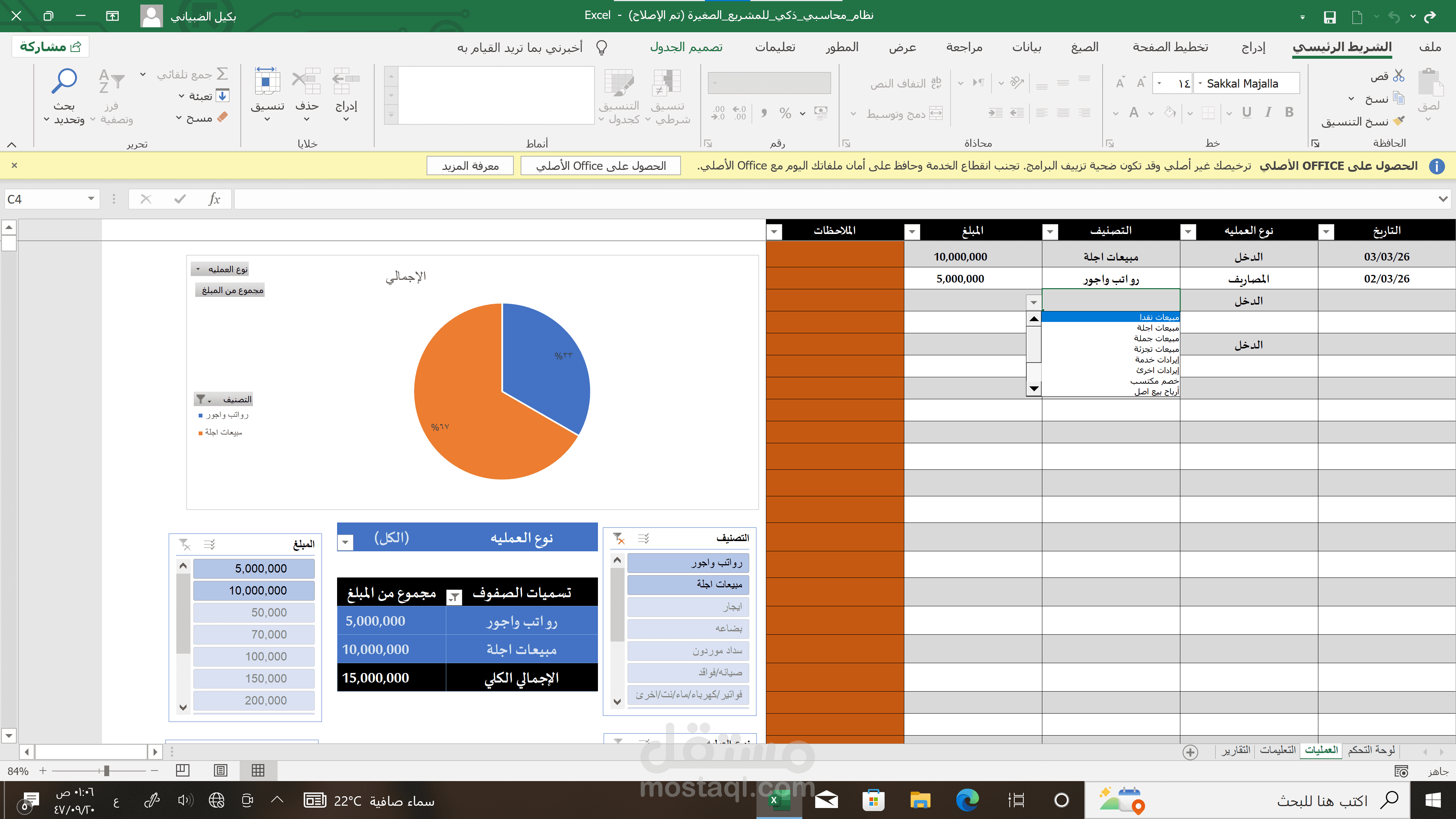Viewport: 1456px width, 819px height.
Task: Open Microsoft Edge from taskbar
Action: click(967, 800)
